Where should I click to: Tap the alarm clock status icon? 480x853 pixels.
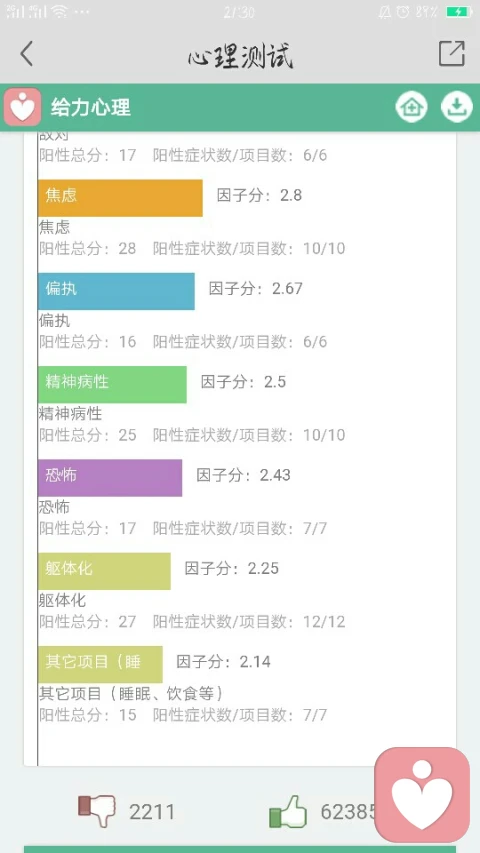coord(403,11)
